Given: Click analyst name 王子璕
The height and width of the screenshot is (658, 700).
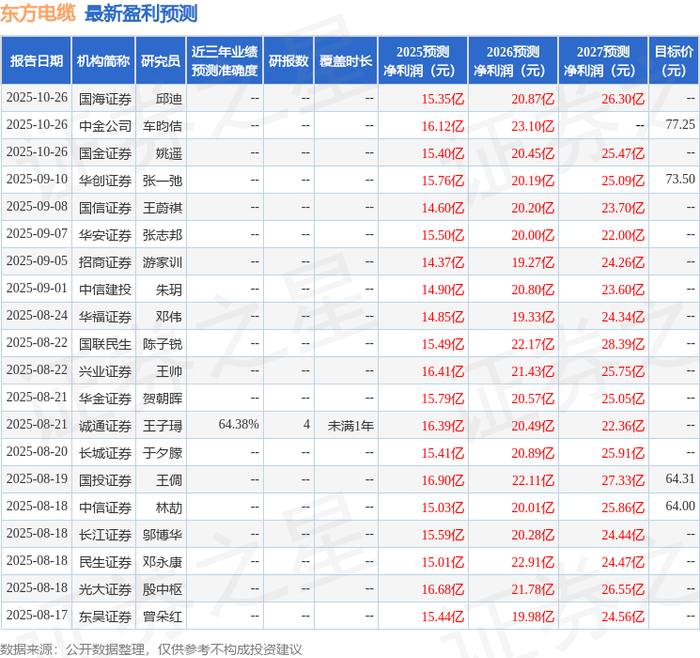Looking at the screenshot, I should (162, 425).
